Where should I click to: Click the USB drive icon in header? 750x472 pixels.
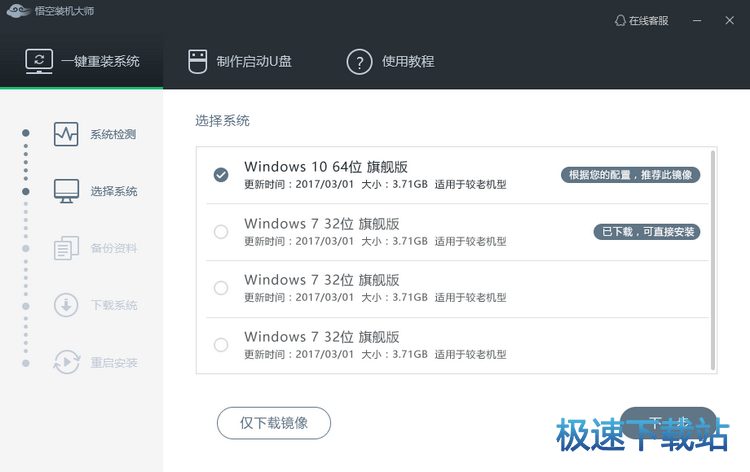pyautogui.click(x=197, y=61)
